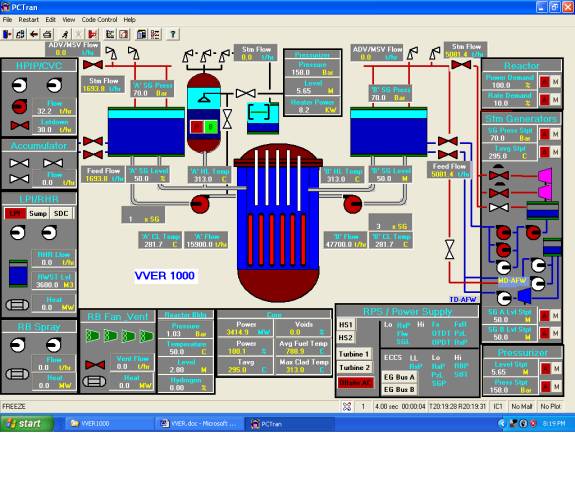The width and height of the screenshot is (575, 496).
Task: Open the View menu
Action: pos(69,19)
